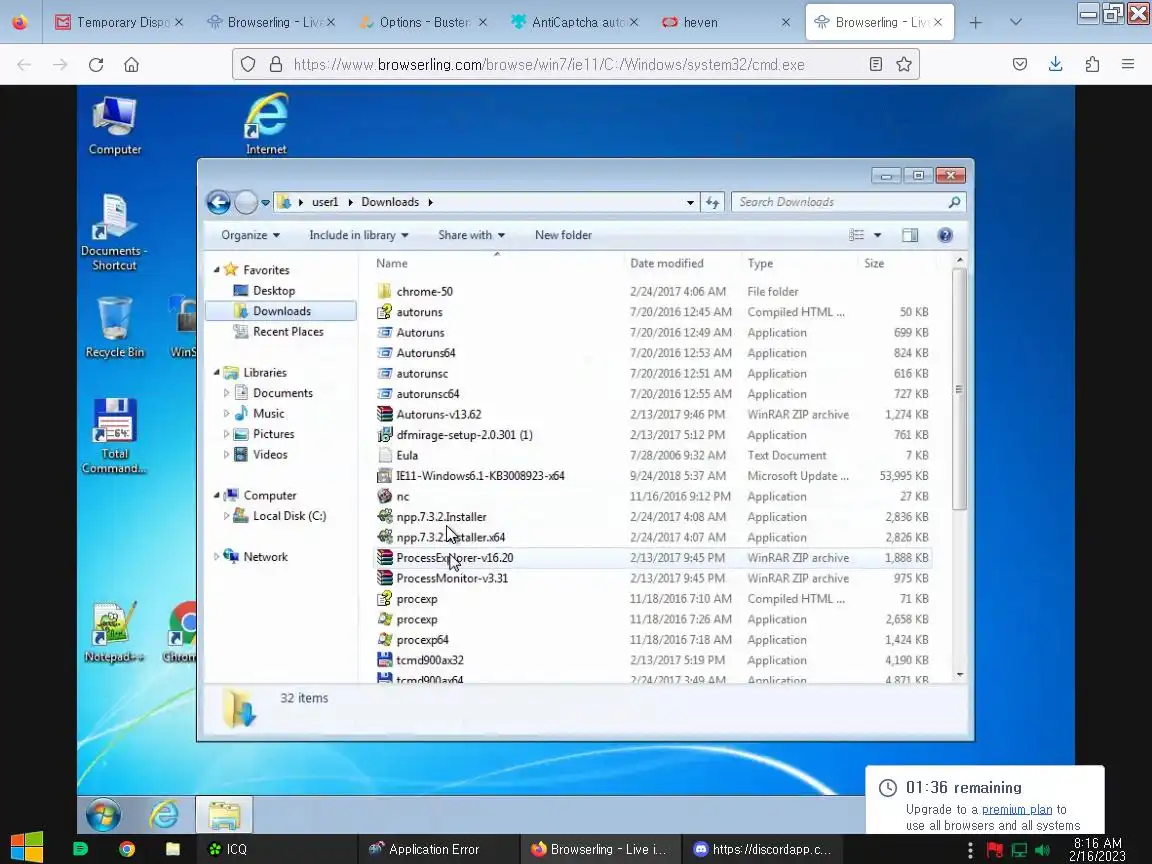Click Application Error taskbar item
This screenshot has width=1152, height=864.
click(433, 849)
